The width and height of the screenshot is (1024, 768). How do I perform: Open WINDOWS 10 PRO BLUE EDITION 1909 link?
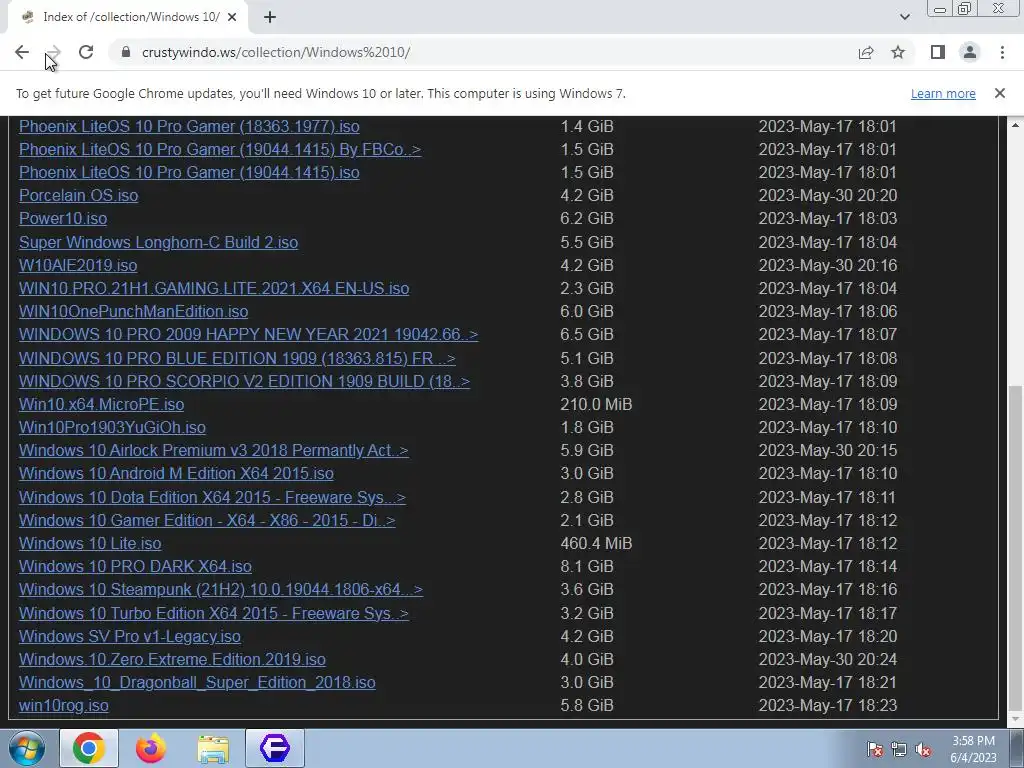pyautogui.click(x=237, y=358)
